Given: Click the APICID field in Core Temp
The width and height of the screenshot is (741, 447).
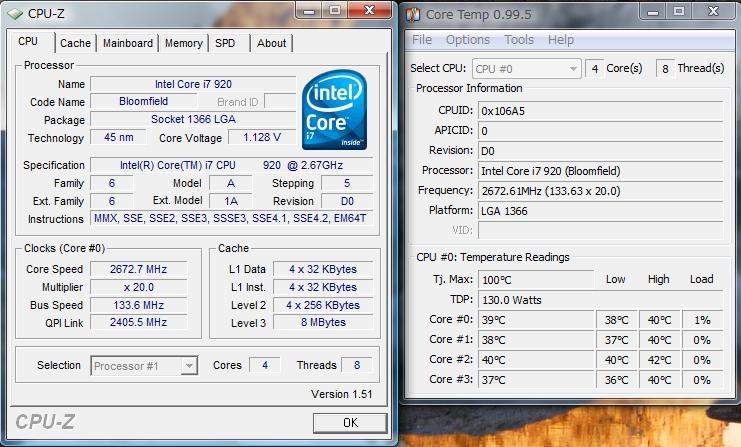Looking at the screenshot, I should click(x=601, y=131).
